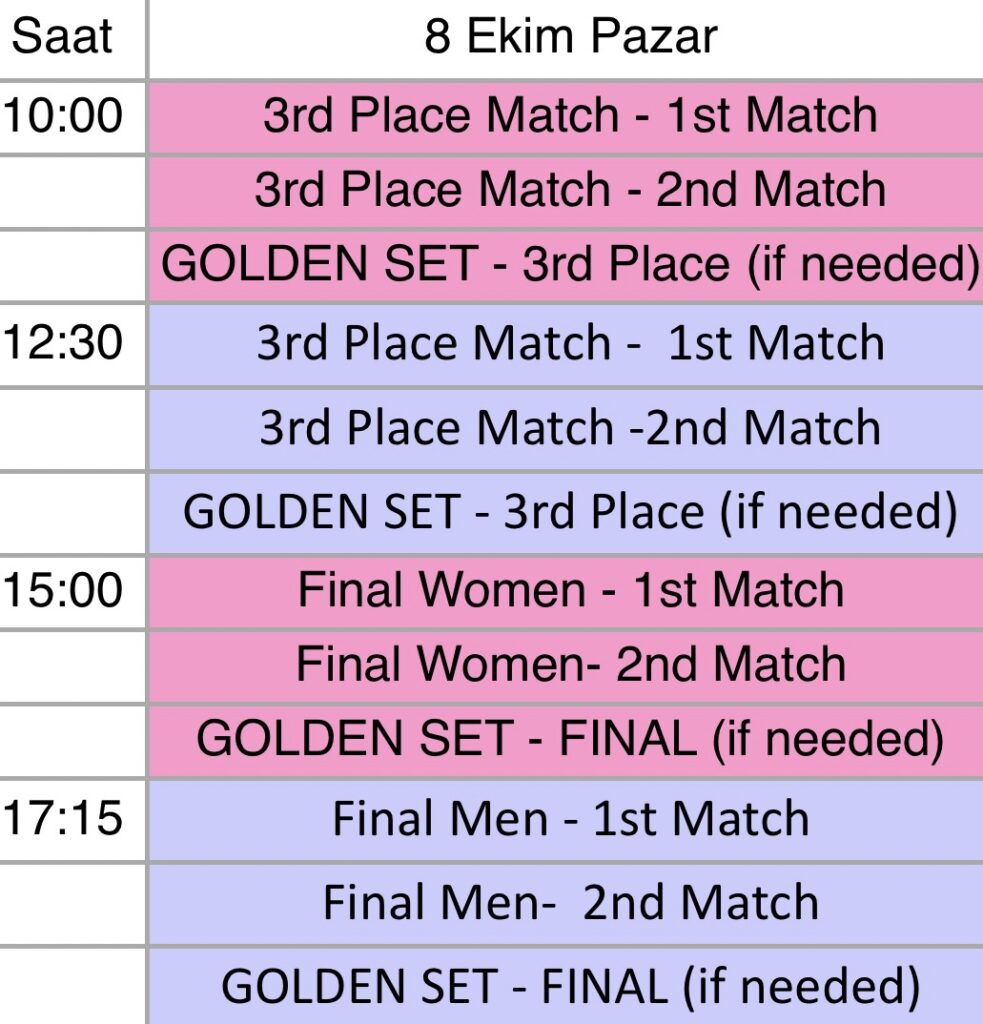This screenshot has height=1024, width=983.
Task: Select blue "GOLDEN SET - FINAL (if needed)" cell
Action: point(571,986)
